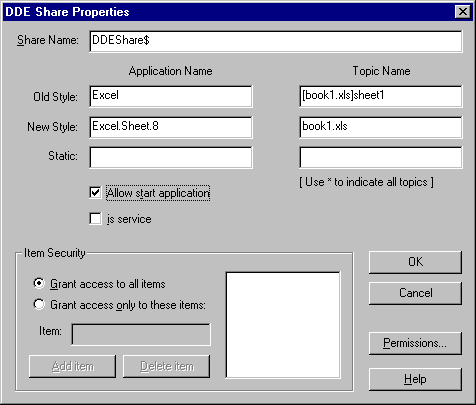Confirm the dialog with OK
This screenshot has width=476, height=405.
coord(415,262)
